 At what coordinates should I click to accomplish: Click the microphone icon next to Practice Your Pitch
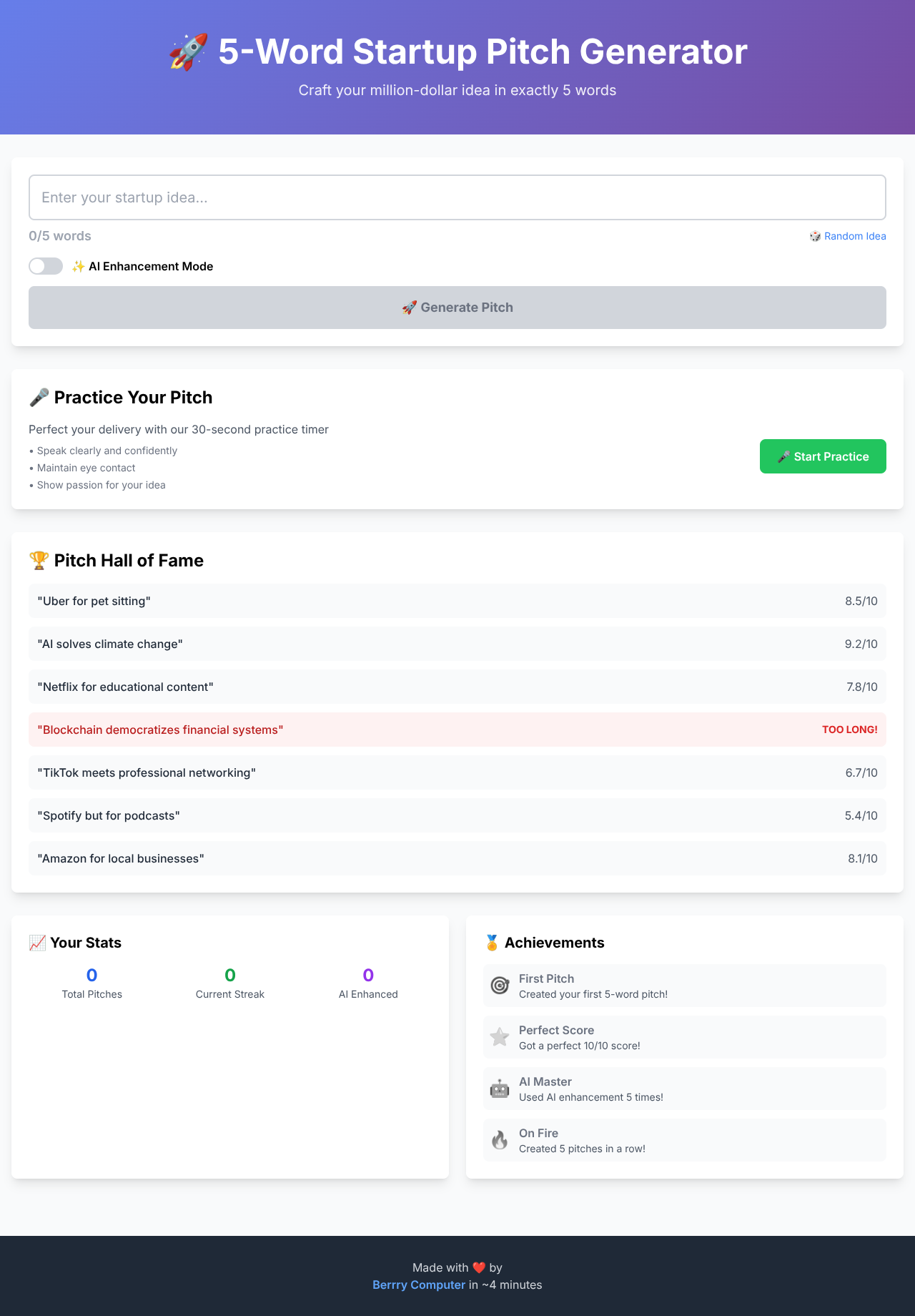[x=39, y=397]
